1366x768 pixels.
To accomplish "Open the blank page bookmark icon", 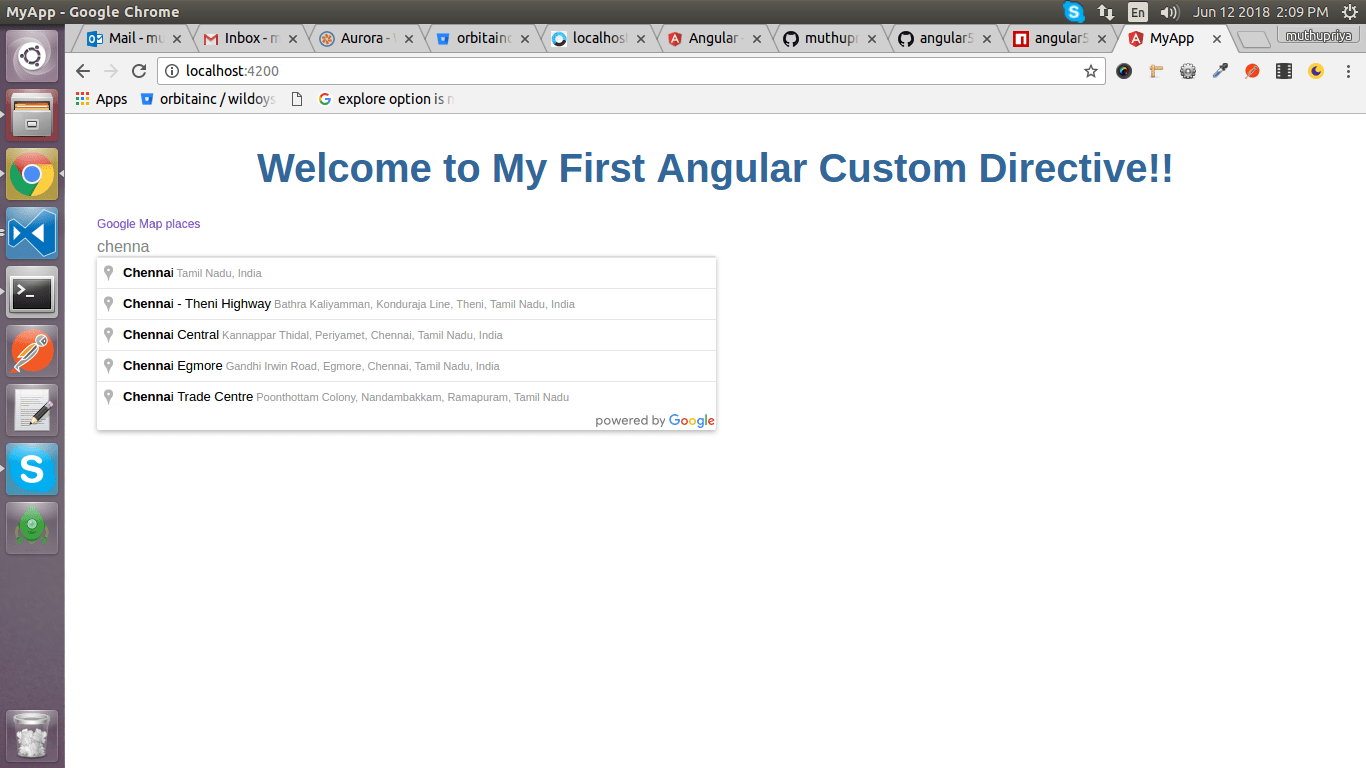I will 297,99.
